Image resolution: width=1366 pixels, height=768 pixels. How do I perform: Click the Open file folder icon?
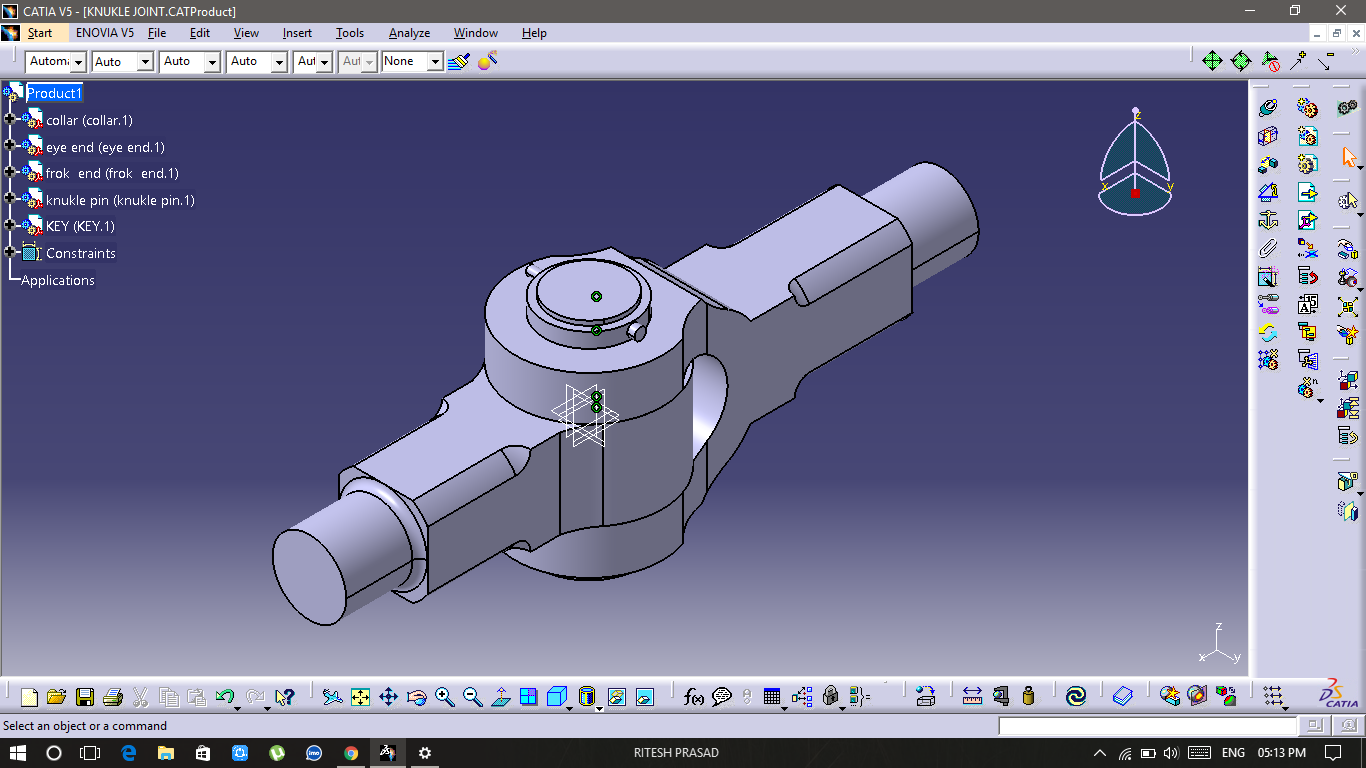[x=57, y=697]
